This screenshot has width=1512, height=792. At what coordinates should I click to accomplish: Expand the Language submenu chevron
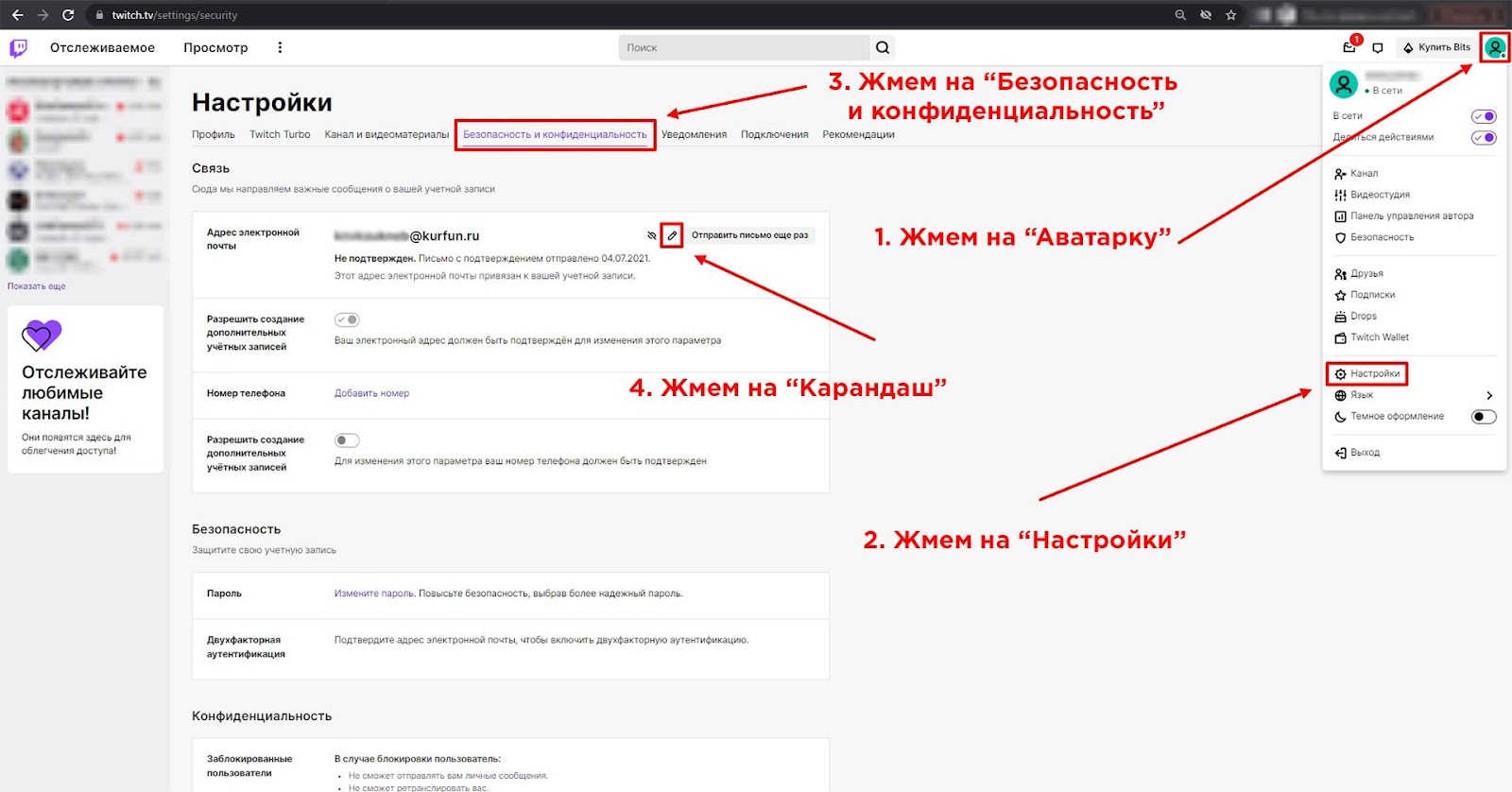(1489, 395)
